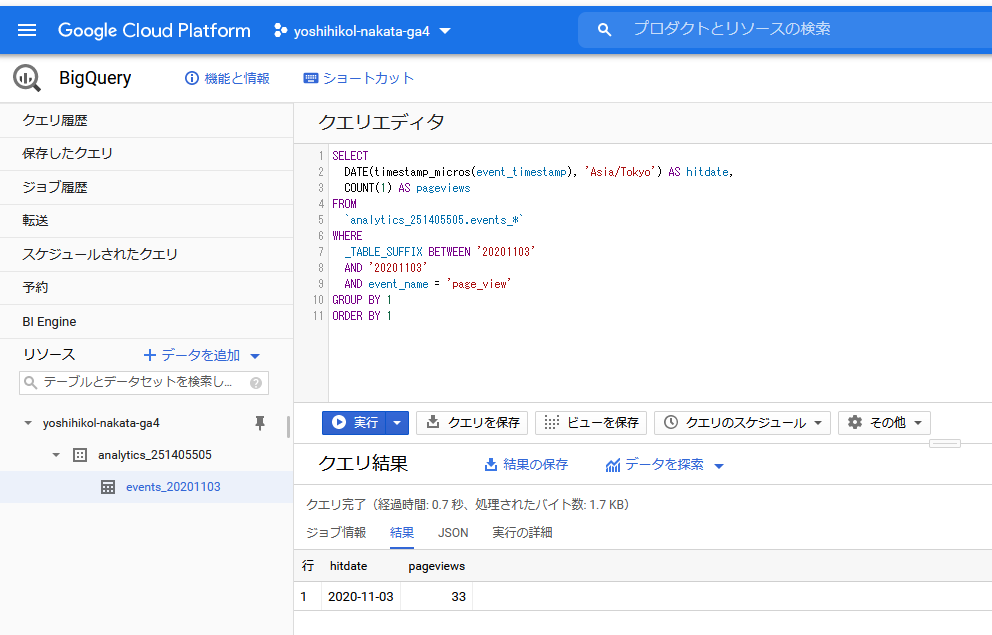Click the play icon in 実行 button
992x635 pixels.
pyautogui.click(x=339, y=422)
